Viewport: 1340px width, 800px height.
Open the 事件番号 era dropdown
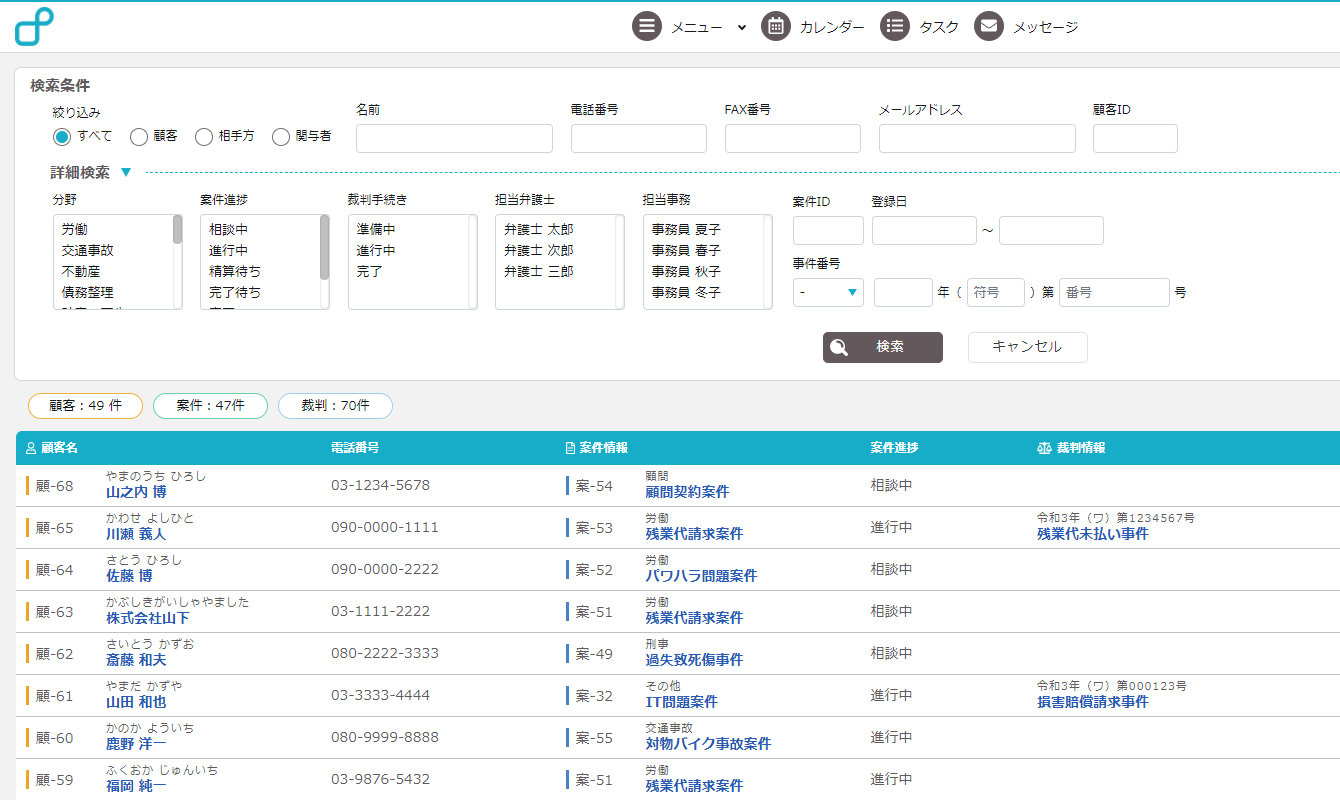(828, 292)
